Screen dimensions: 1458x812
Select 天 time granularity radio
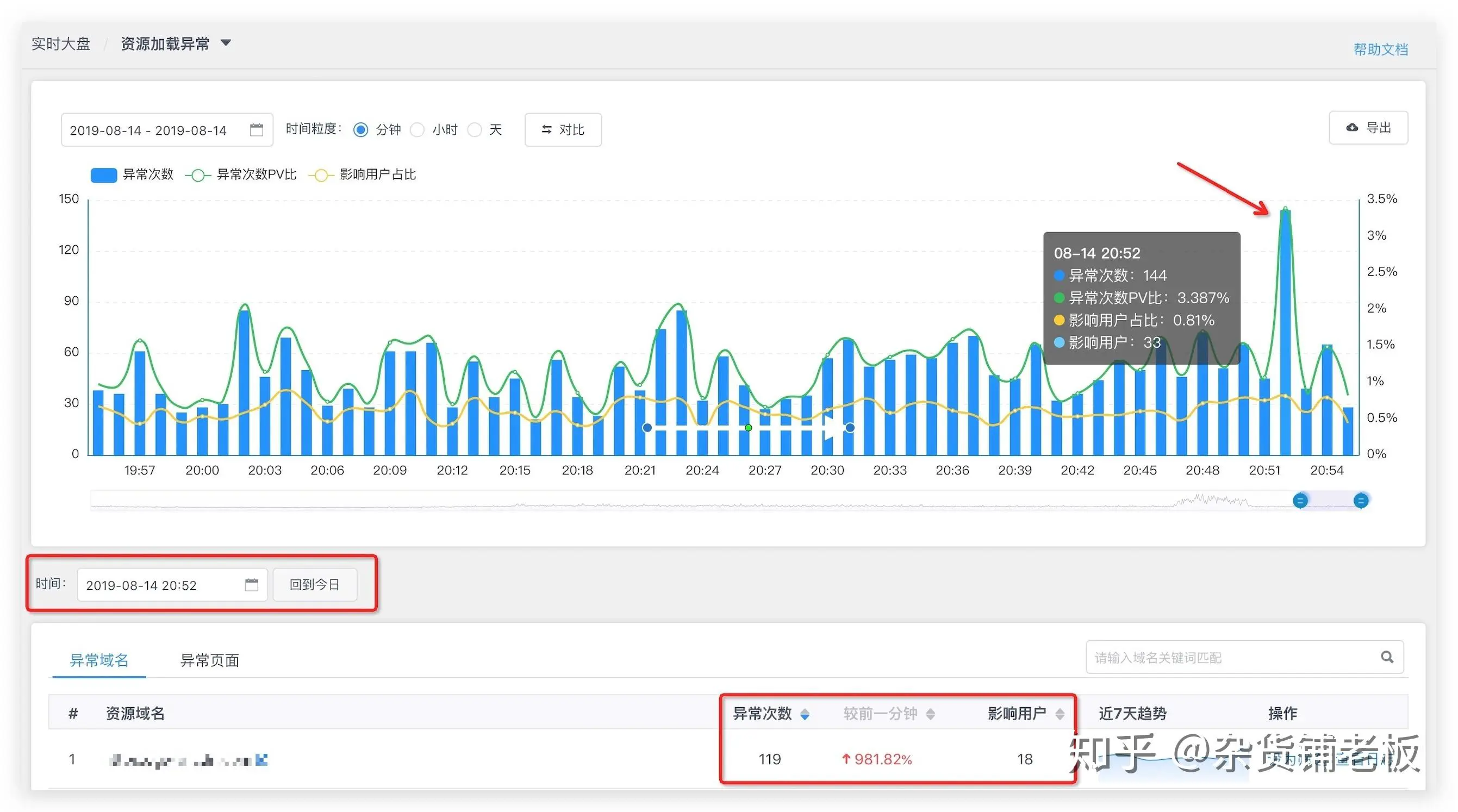(475, 130)
